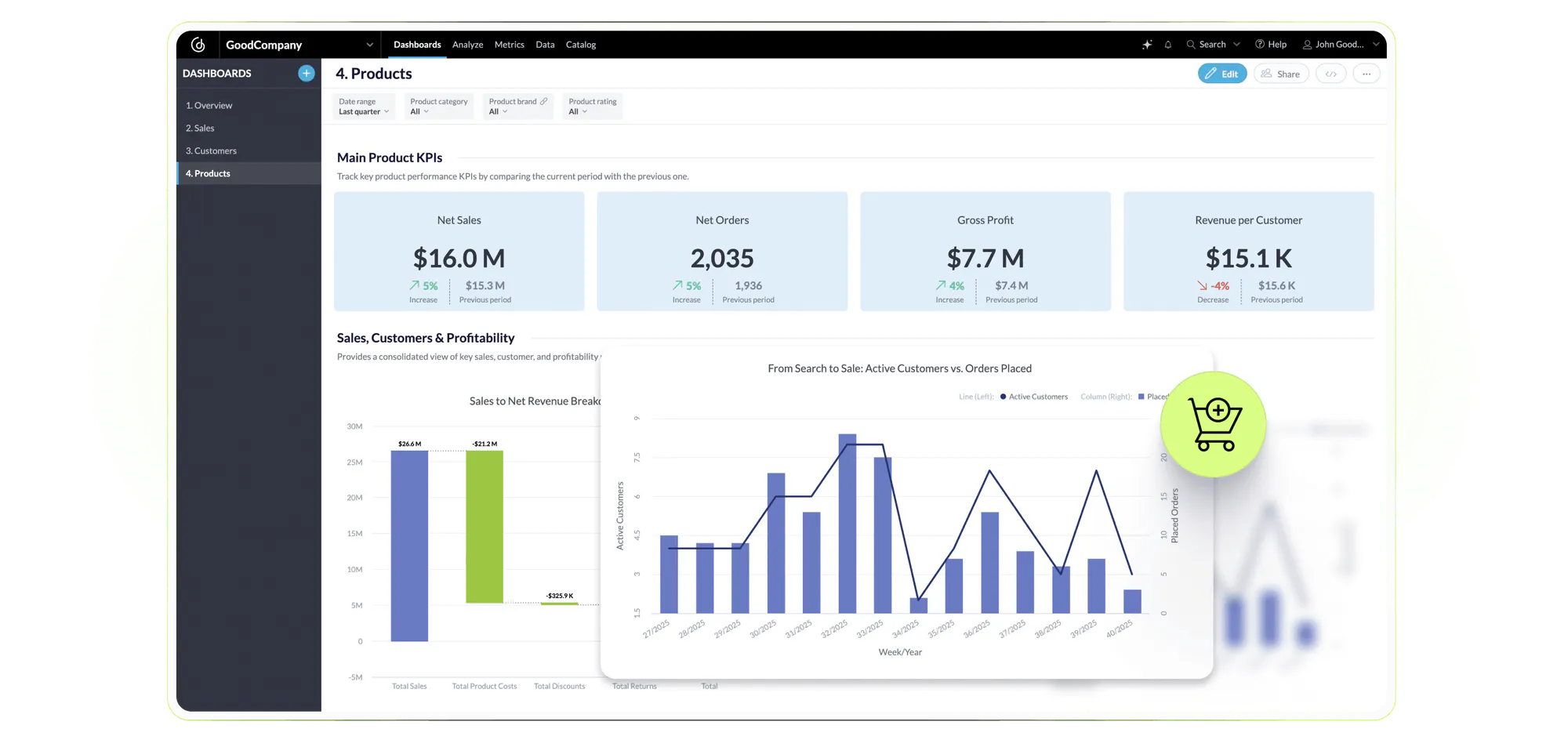This screenshot has height=747, width=1568.
Task: Click the Edit button
Action: pos(1222,74)
